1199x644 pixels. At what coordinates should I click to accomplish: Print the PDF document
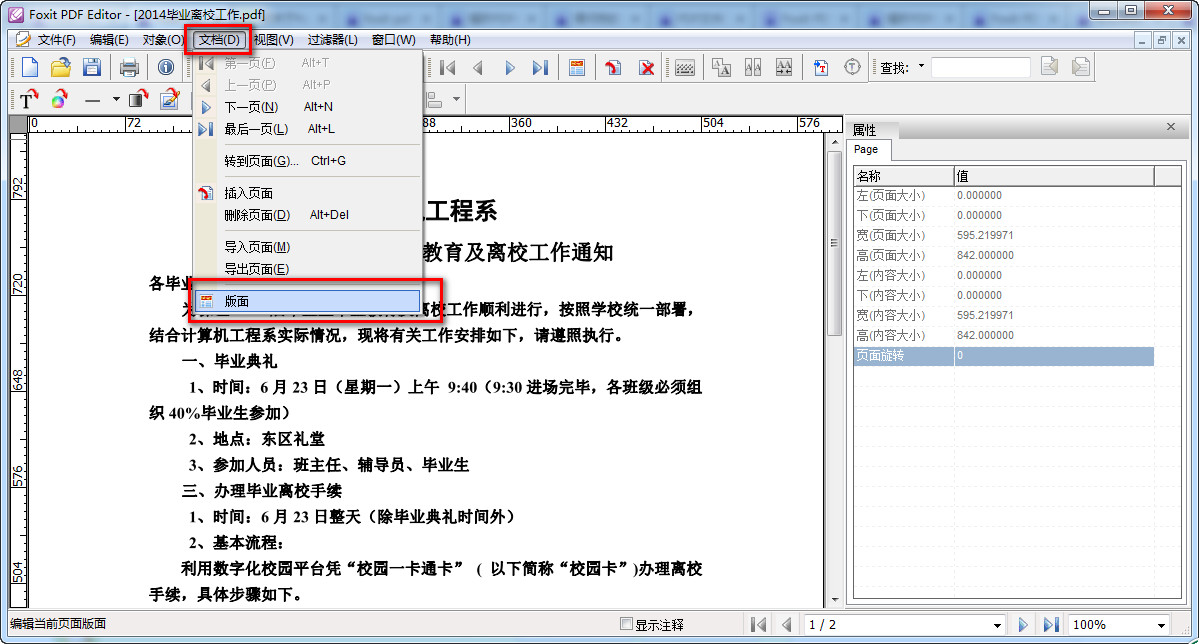128,67
